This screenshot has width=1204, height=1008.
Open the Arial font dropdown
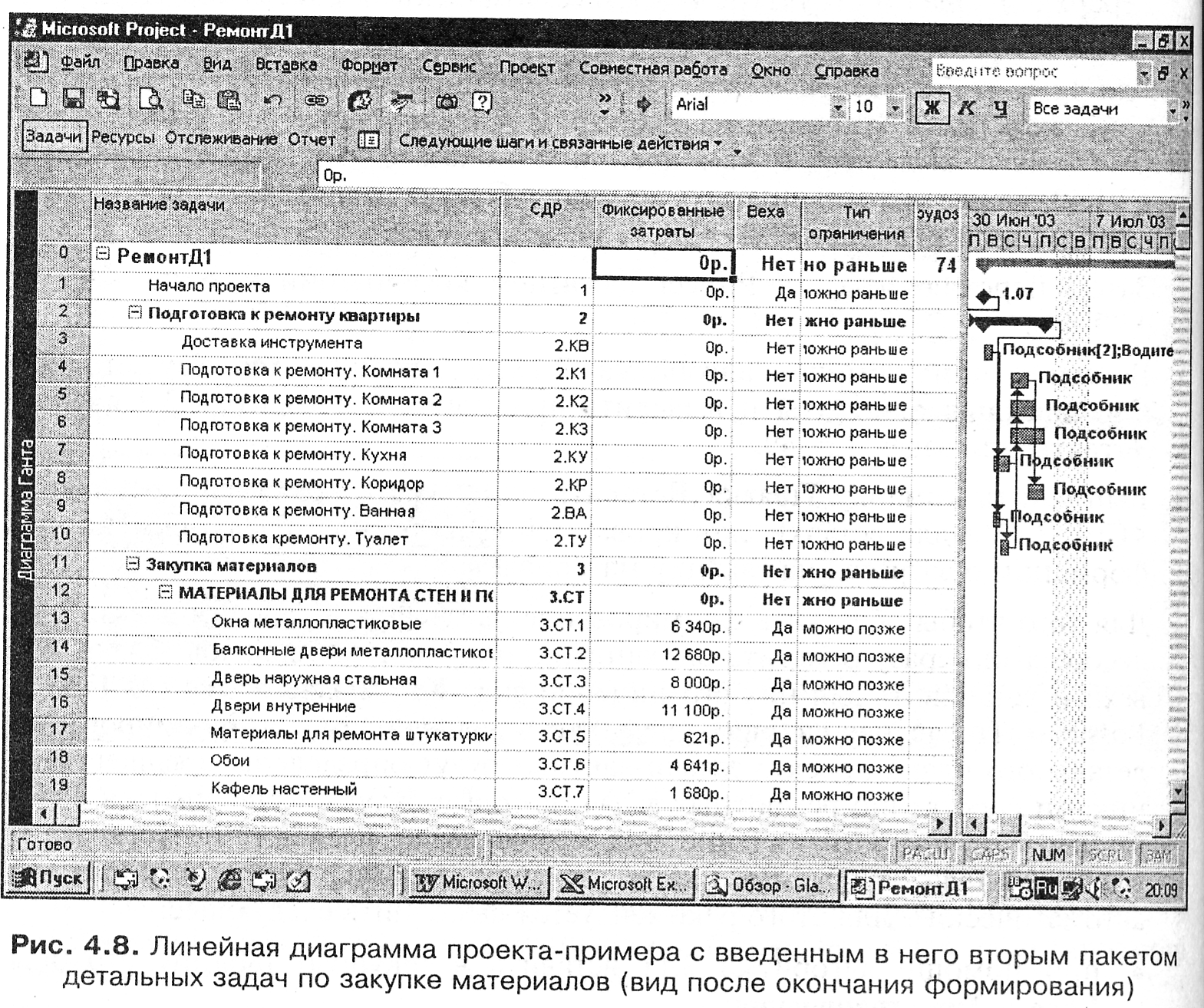[838, 107]
